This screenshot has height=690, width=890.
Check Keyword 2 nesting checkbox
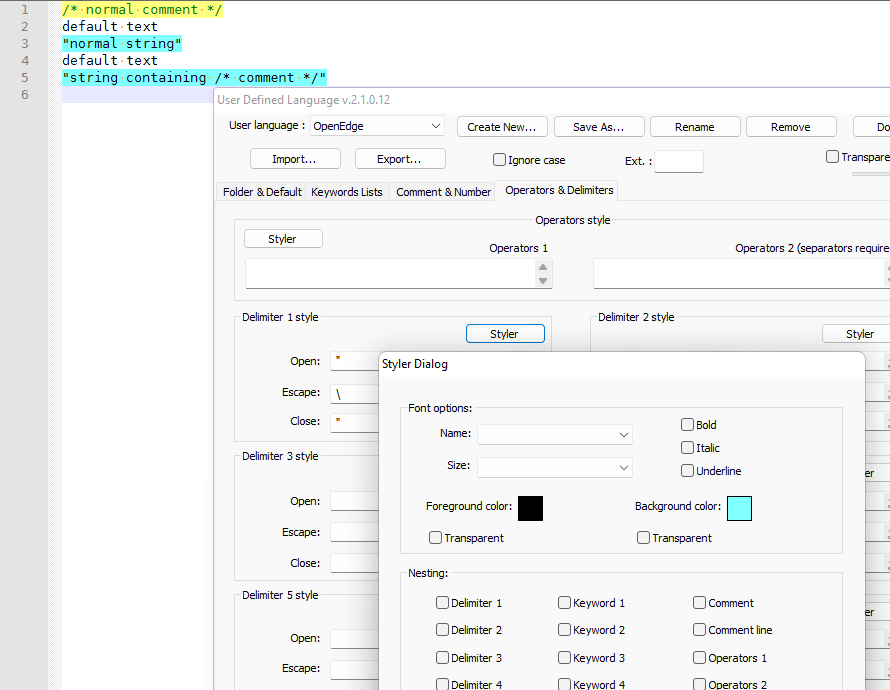(564, 629)
